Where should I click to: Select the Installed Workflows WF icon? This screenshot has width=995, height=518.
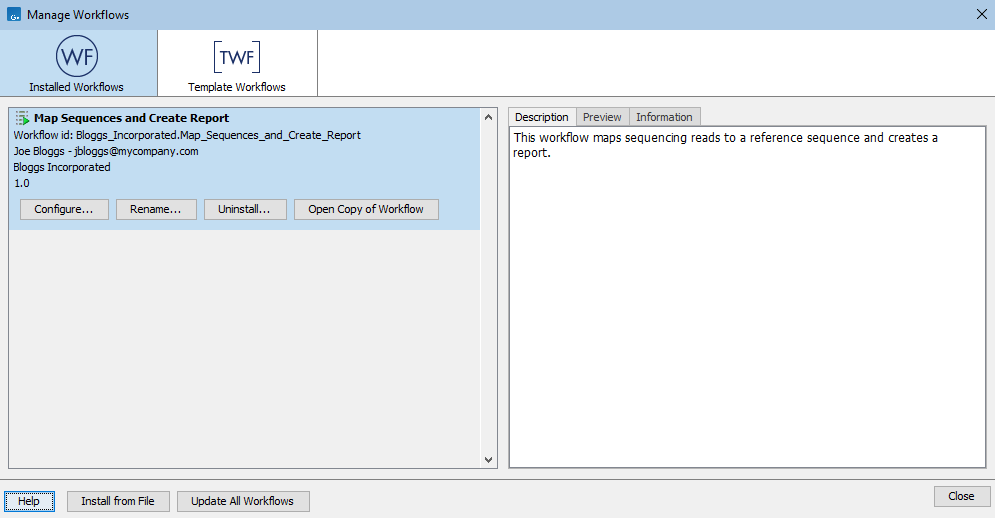click(77, 56)
